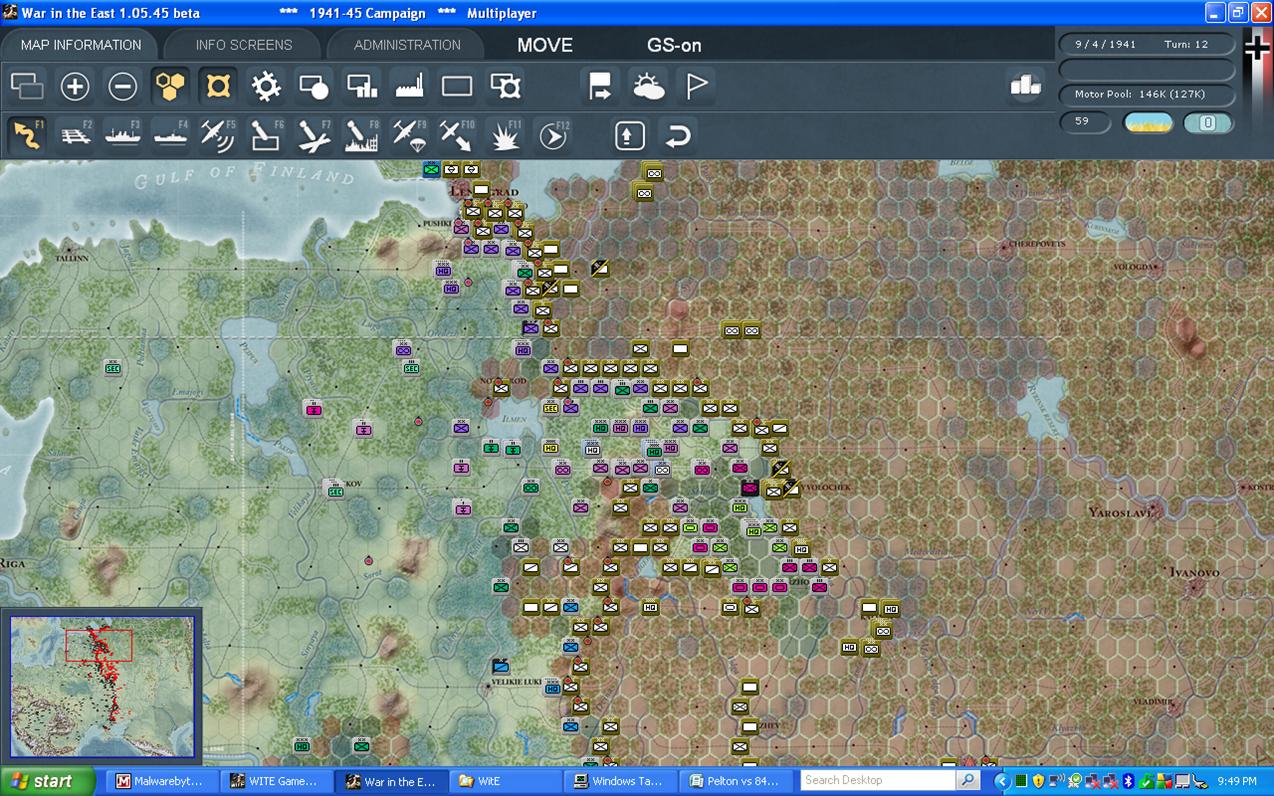Click the rectangle with circle icon
Screen dimensions: 1274x796
click(314, 87)
